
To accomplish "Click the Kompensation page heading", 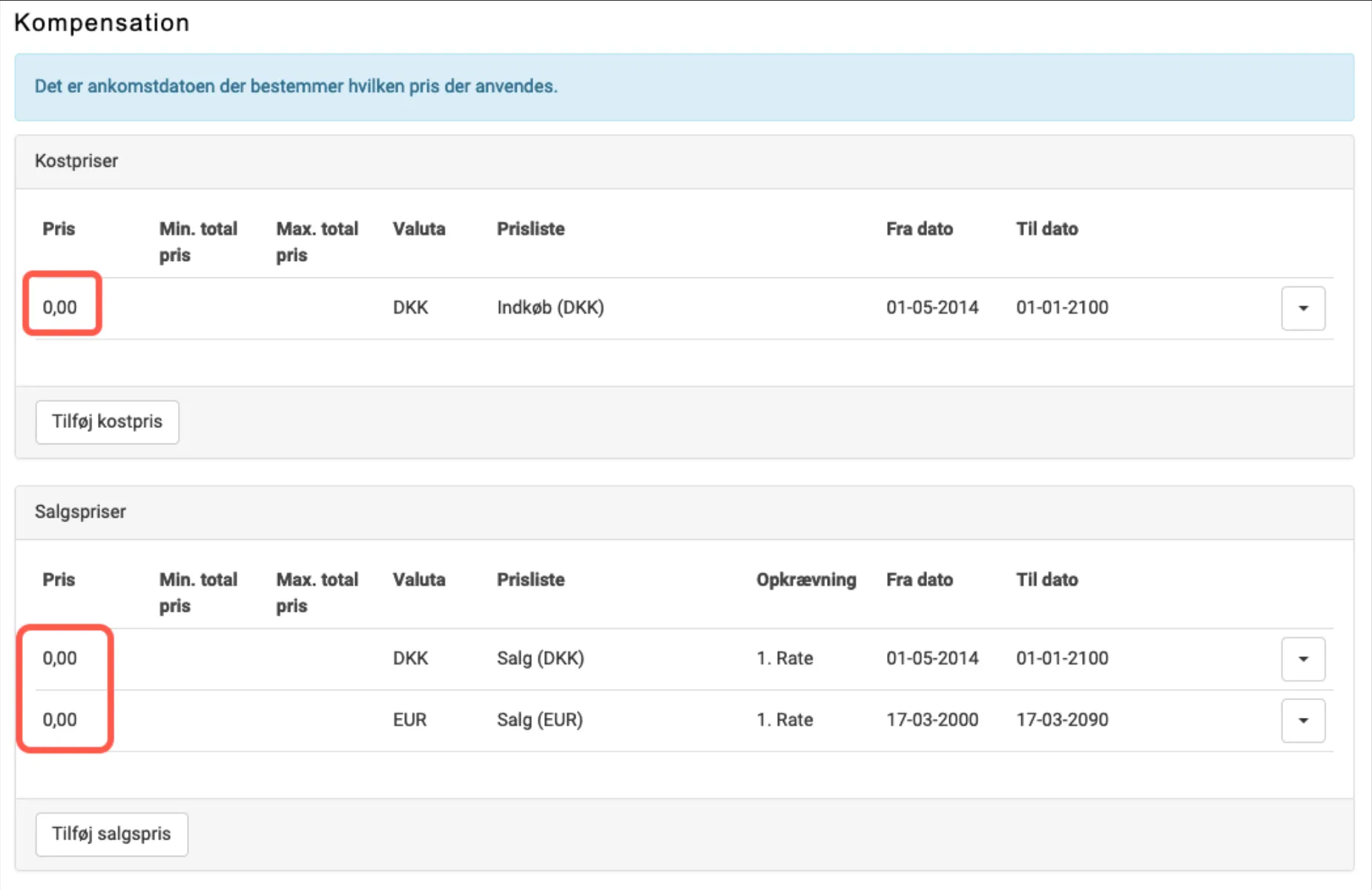I will coord(102,23).
